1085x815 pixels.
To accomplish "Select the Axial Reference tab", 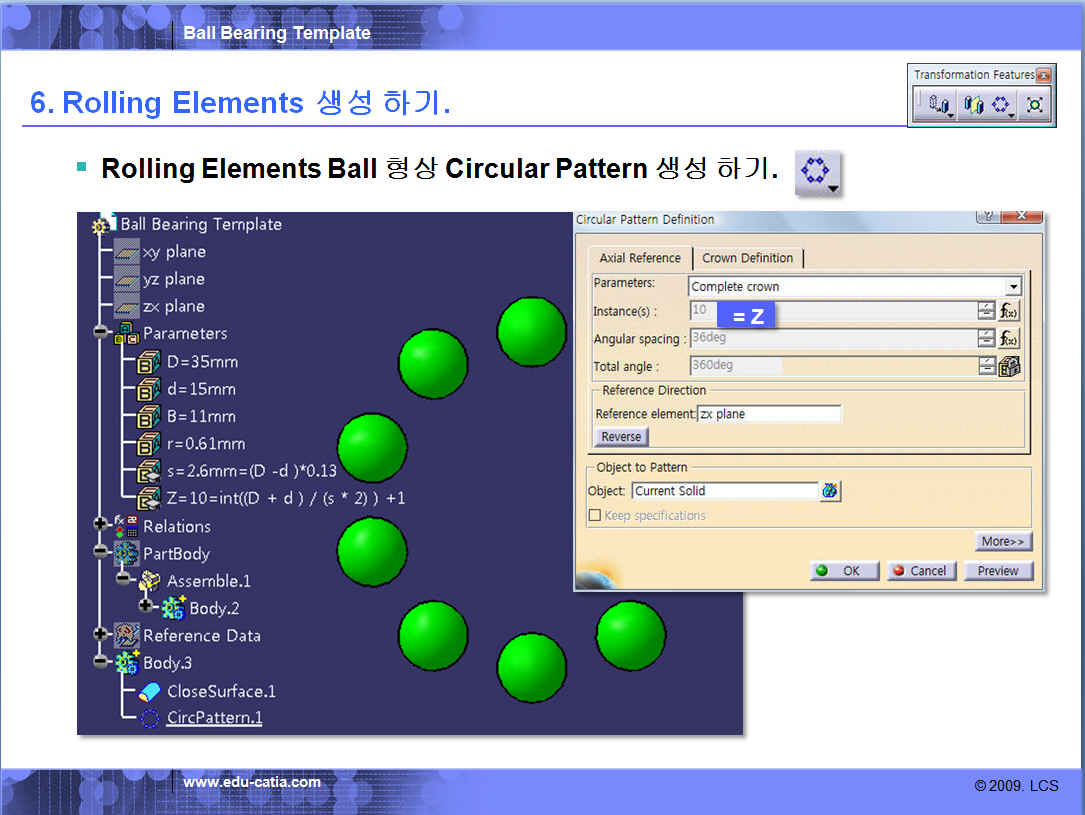I will coord(640,258).
